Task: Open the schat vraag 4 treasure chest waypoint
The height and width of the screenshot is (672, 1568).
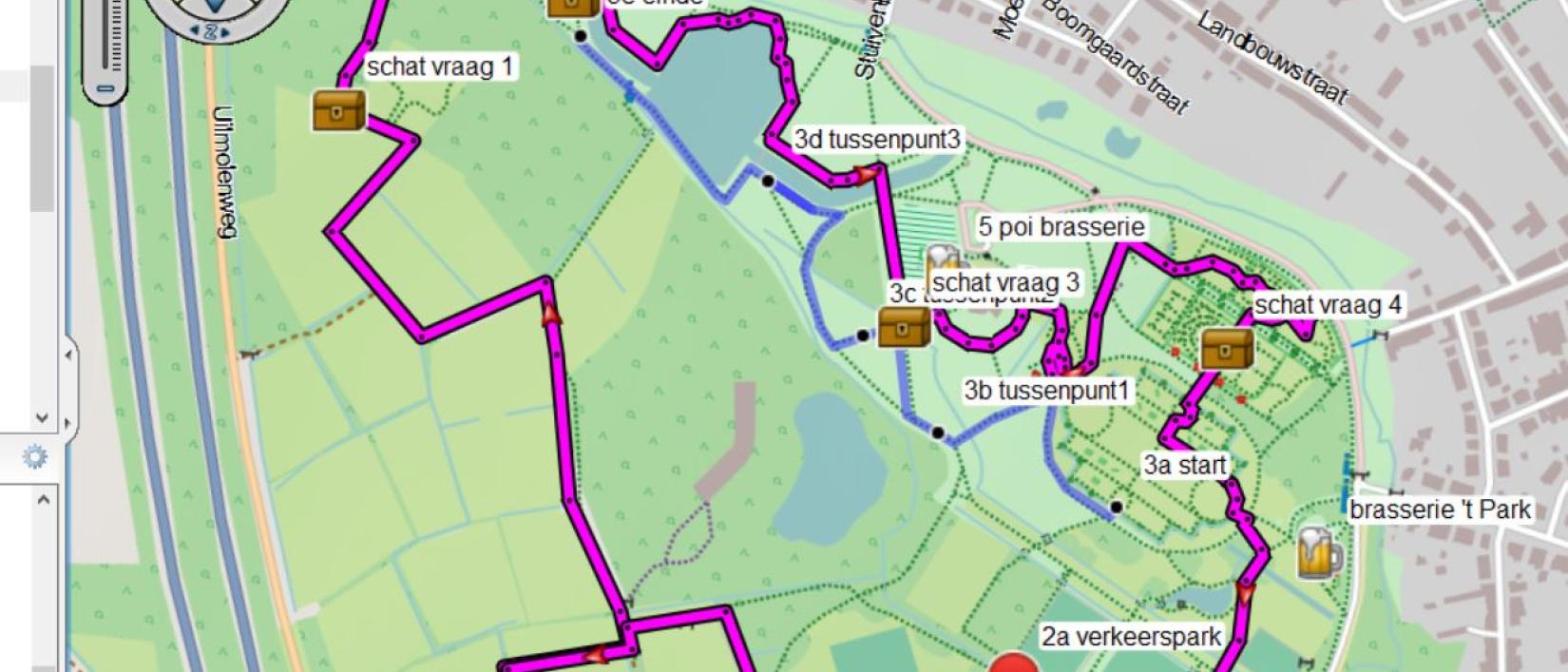Action: point(1228,348)
